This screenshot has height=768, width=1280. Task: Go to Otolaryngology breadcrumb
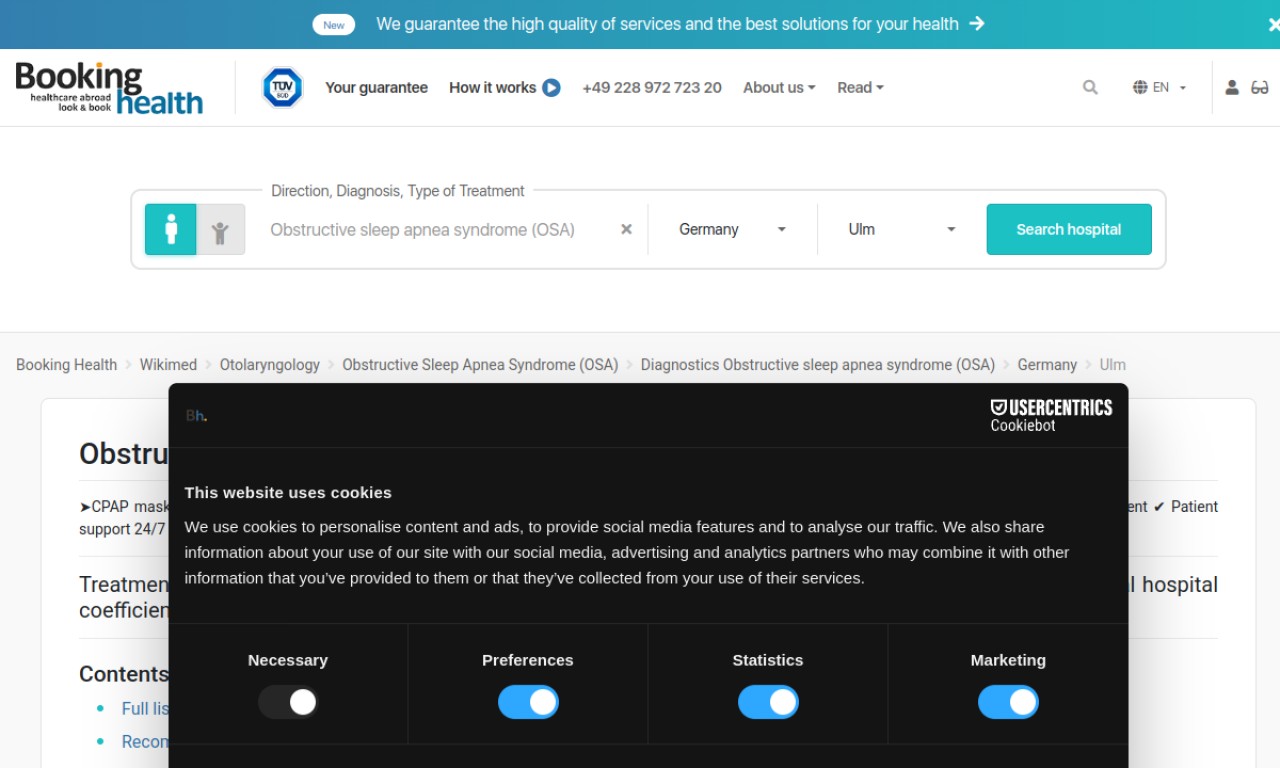[270, 365]
